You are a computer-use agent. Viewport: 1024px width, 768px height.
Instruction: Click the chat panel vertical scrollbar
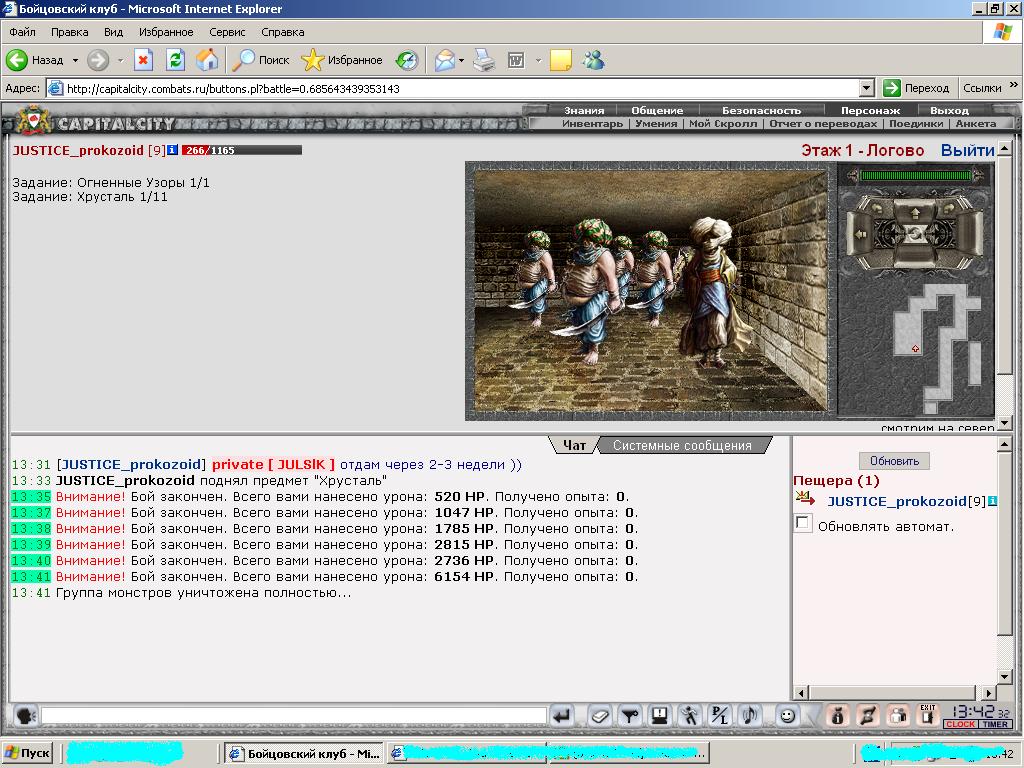pyautogui.click(x=1005, y=560)
